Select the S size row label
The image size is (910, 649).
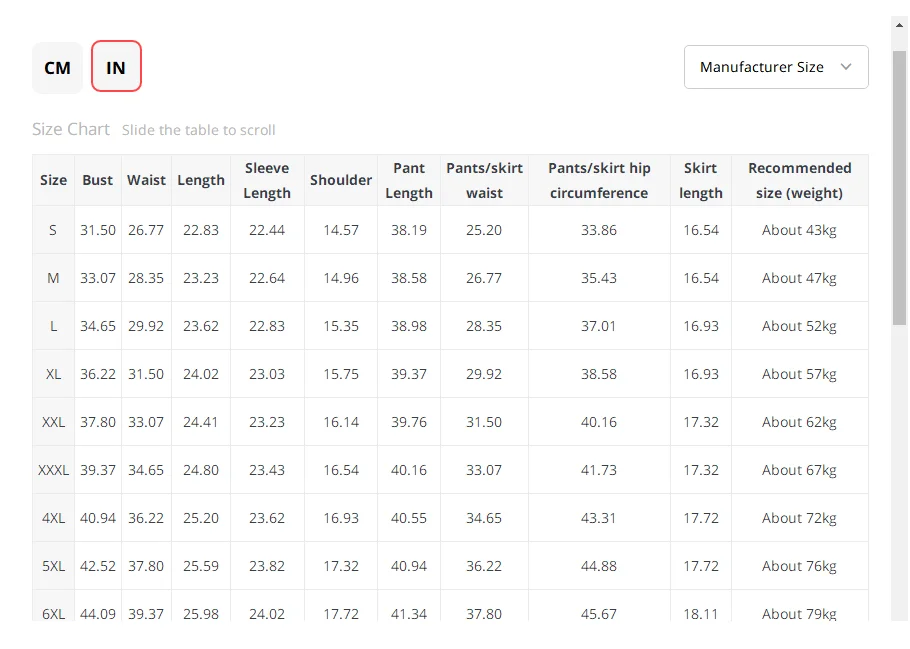pyautogui.click(x=53, y=230)
